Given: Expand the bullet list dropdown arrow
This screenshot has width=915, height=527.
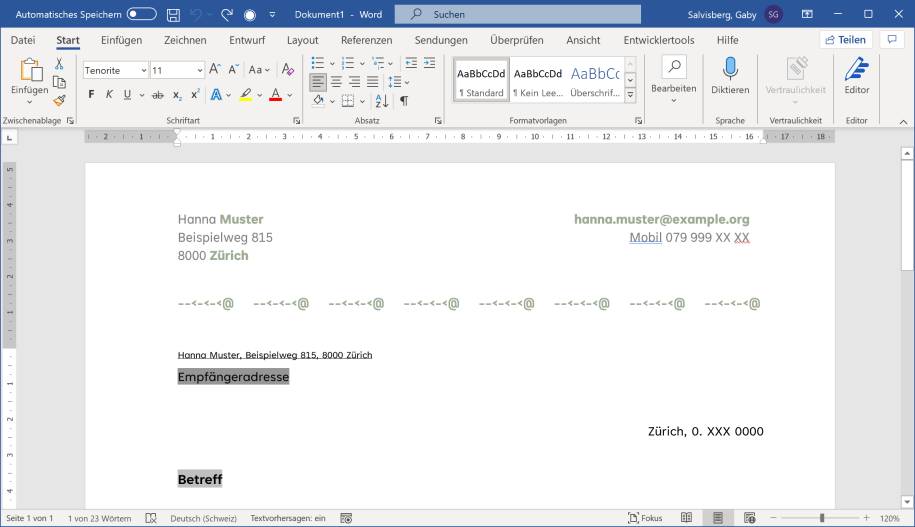Looking at the screenshot, I should point(332,64).
